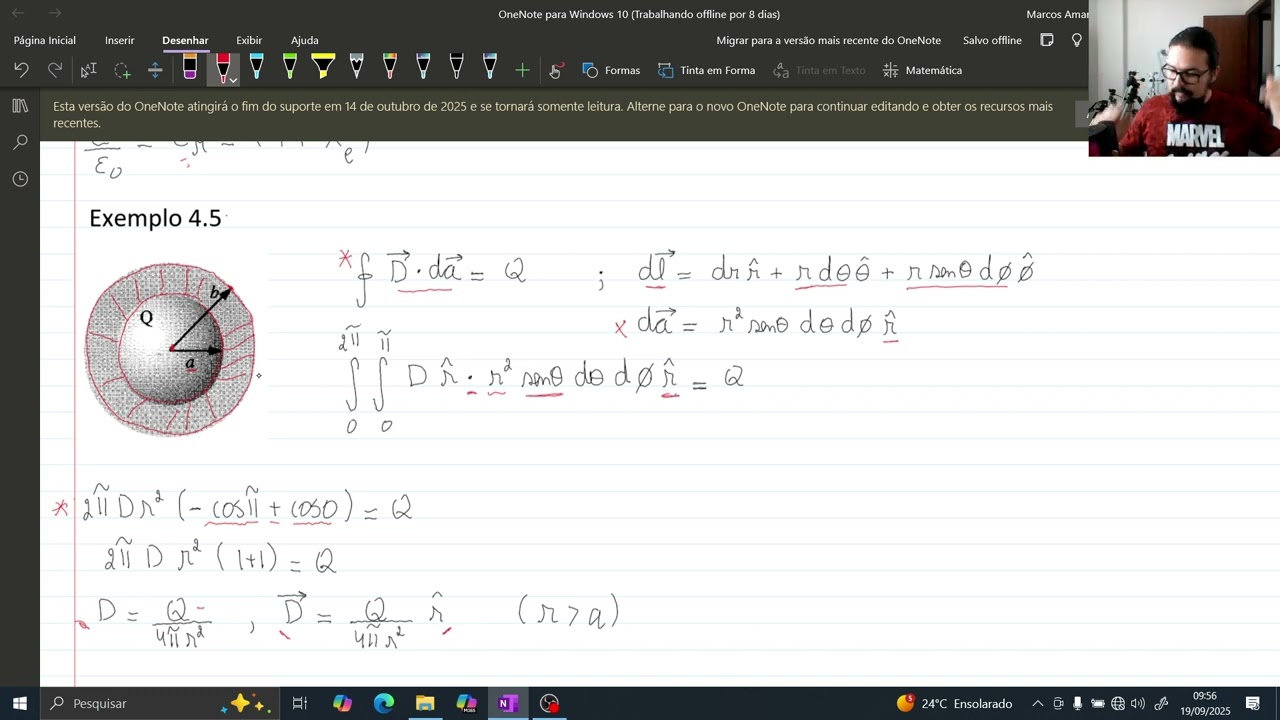Pick the selected red pen
Screen dimensions: 1280x720
pos(223,68)
